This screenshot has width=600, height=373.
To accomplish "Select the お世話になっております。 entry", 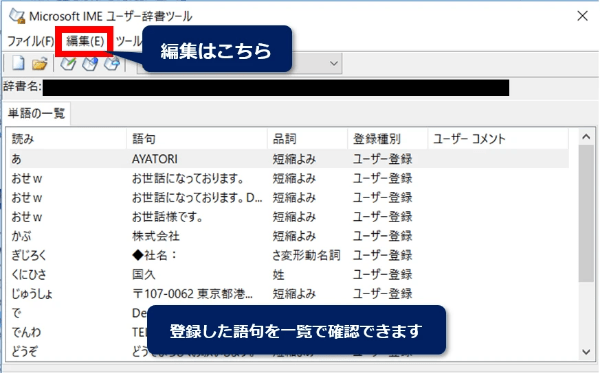I will click(x=188, y=178).
